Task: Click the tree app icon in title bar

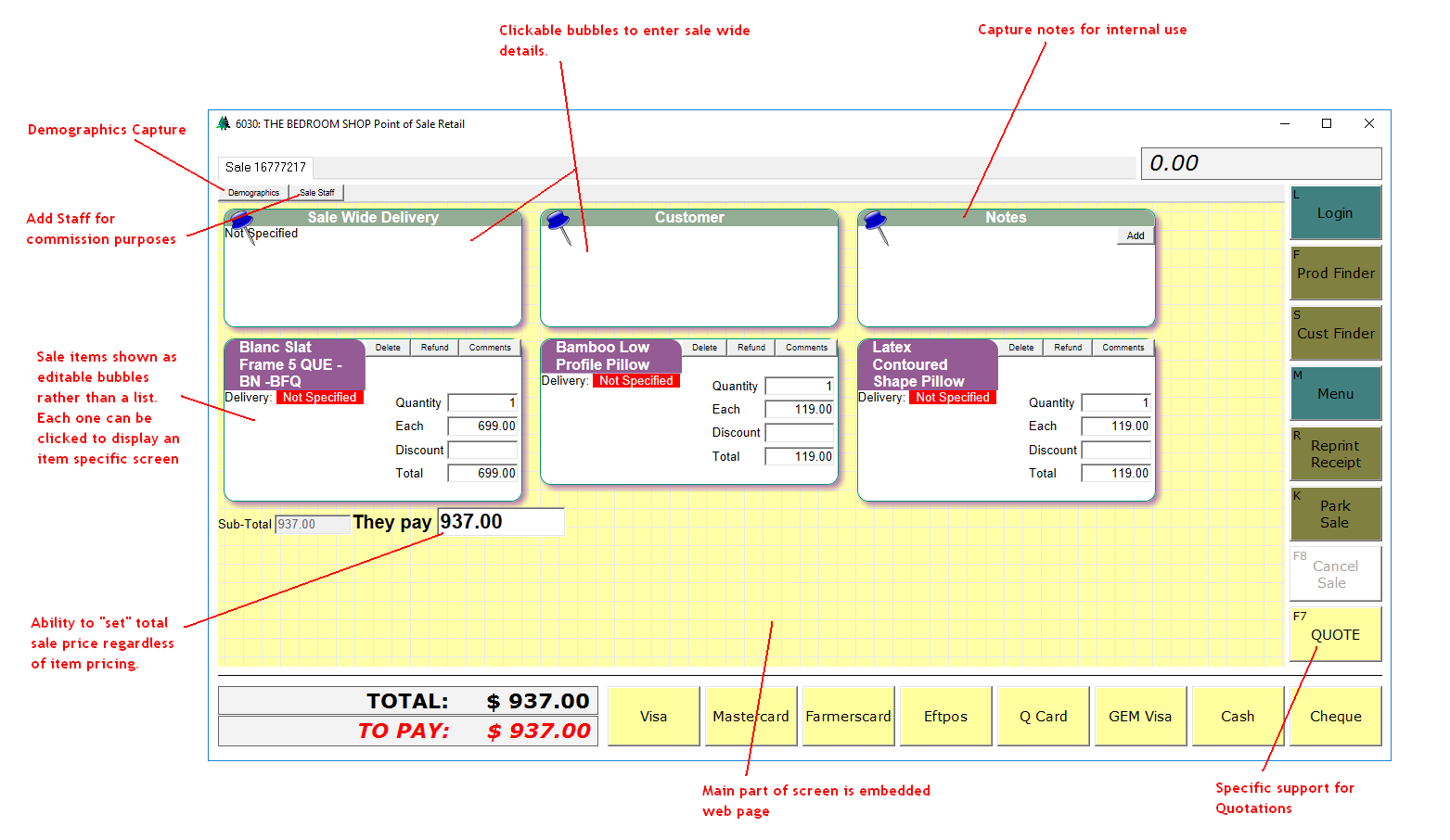Action: [223, 123]
